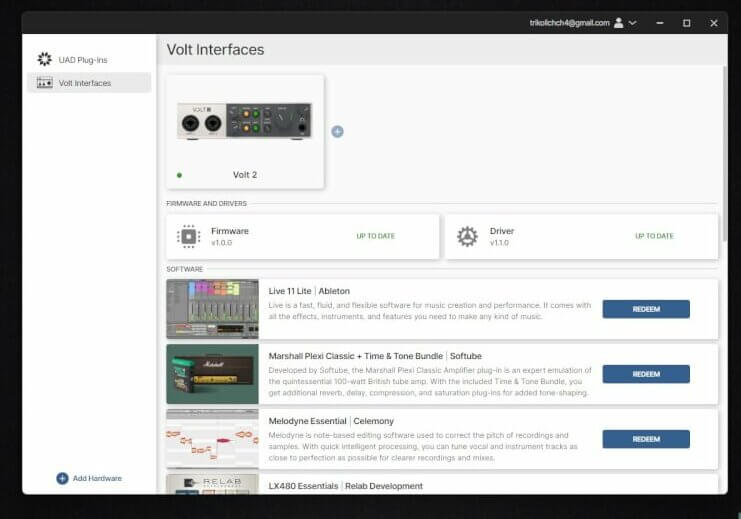The image size is (741, 519).
Task: Click Driver UP TO DATE status
Action: click(x=654, y=236)
